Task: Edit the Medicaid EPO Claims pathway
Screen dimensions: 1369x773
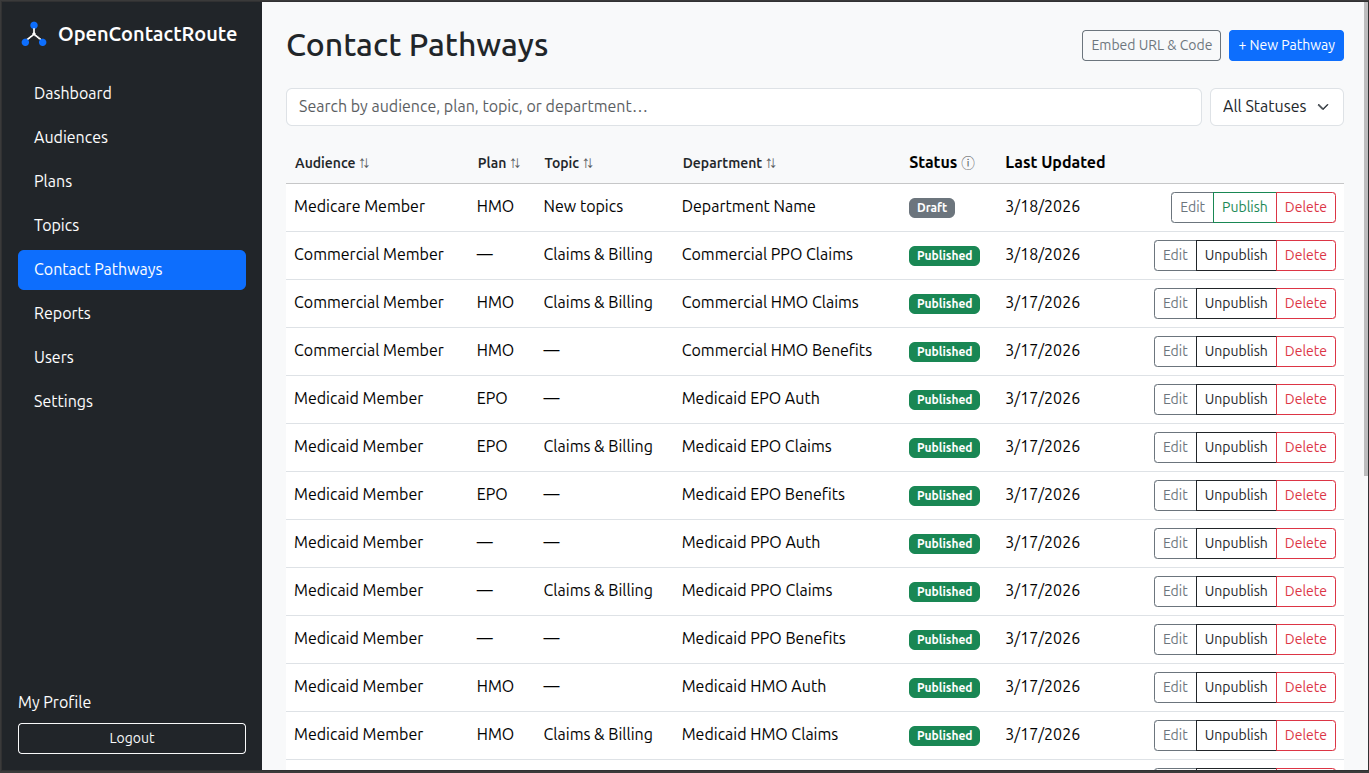Action: [1174, 447]
